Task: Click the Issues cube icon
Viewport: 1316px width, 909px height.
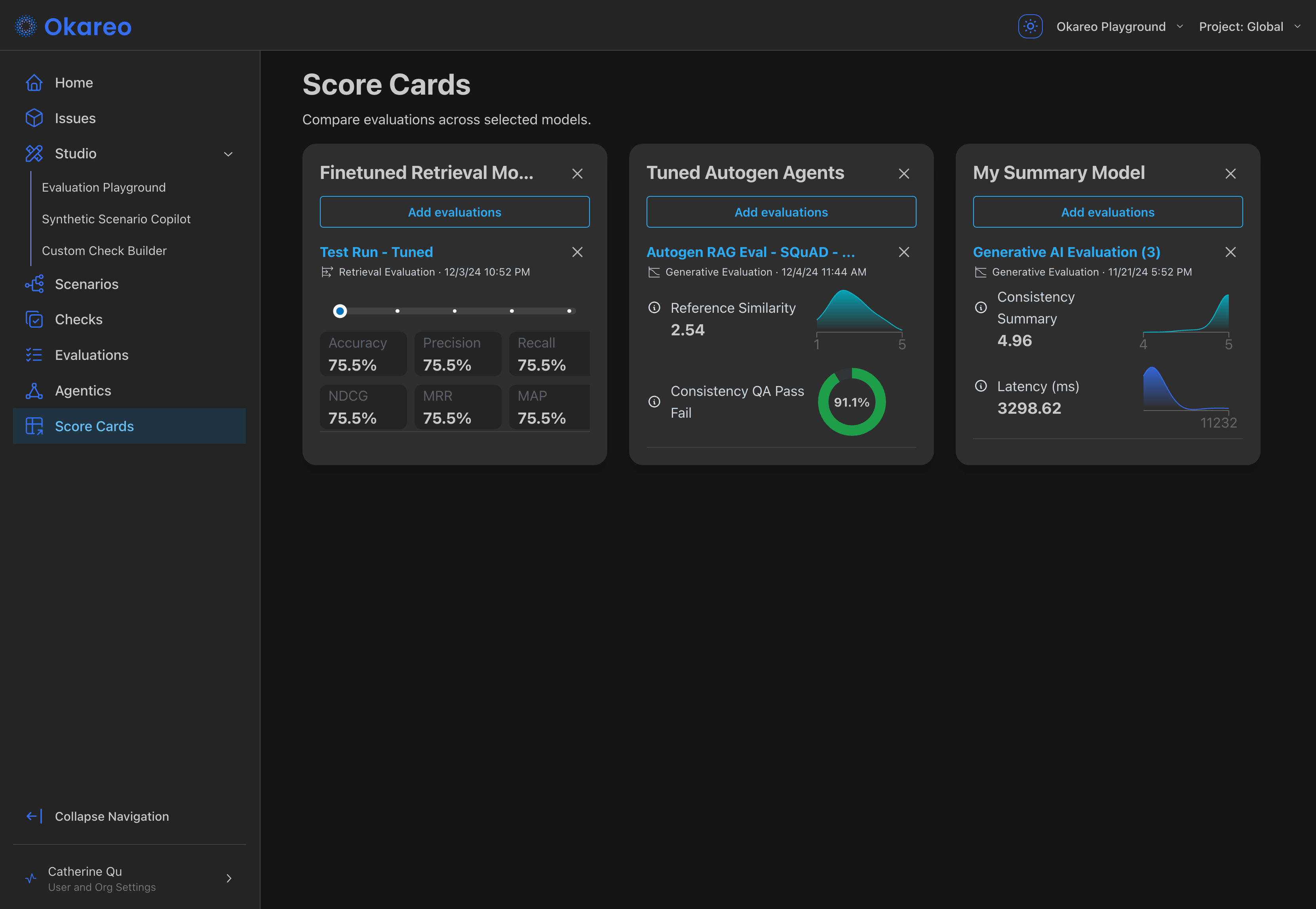Action: (x=34, y=118)
